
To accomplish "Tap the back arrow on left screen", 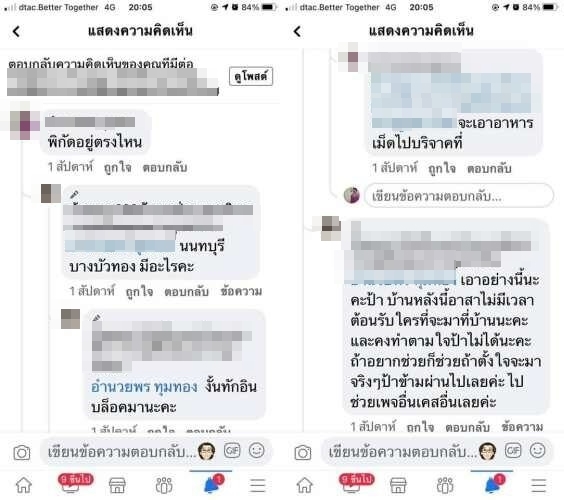I will tap(16, 31).
